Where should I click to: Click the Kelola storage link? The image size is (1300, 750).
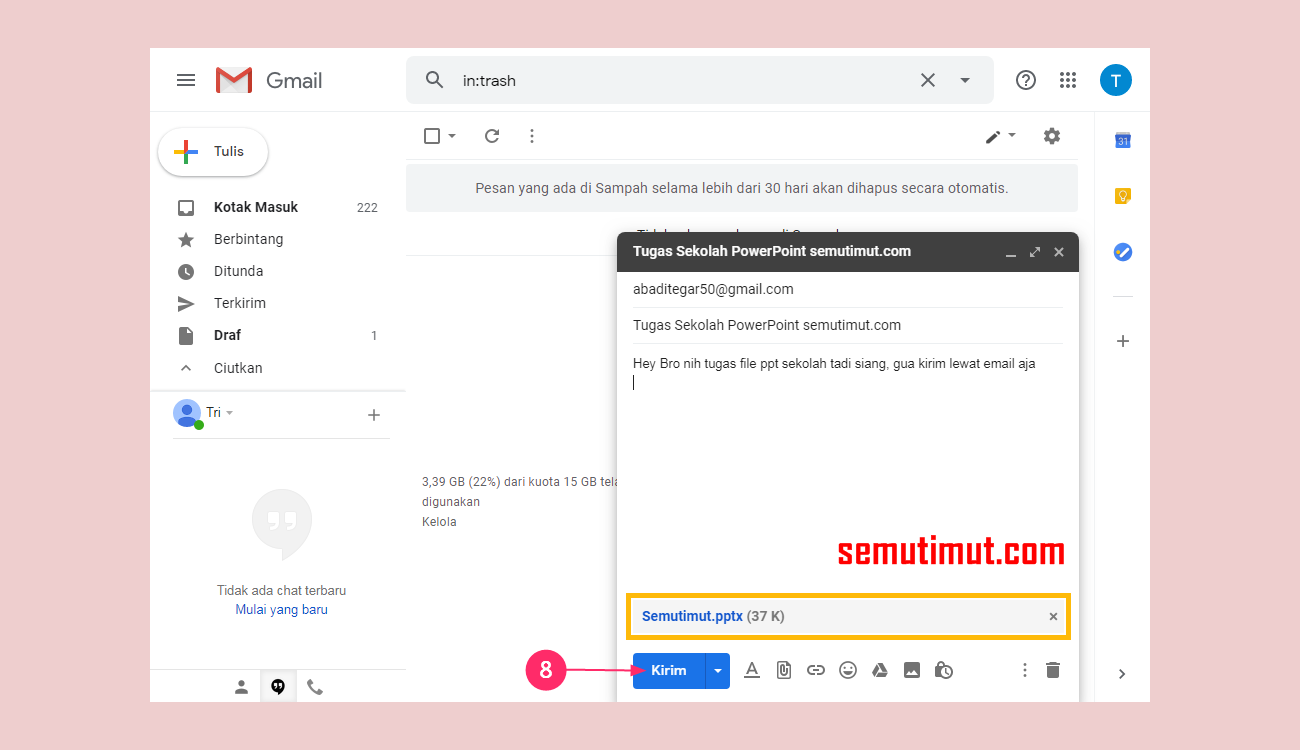439,522
